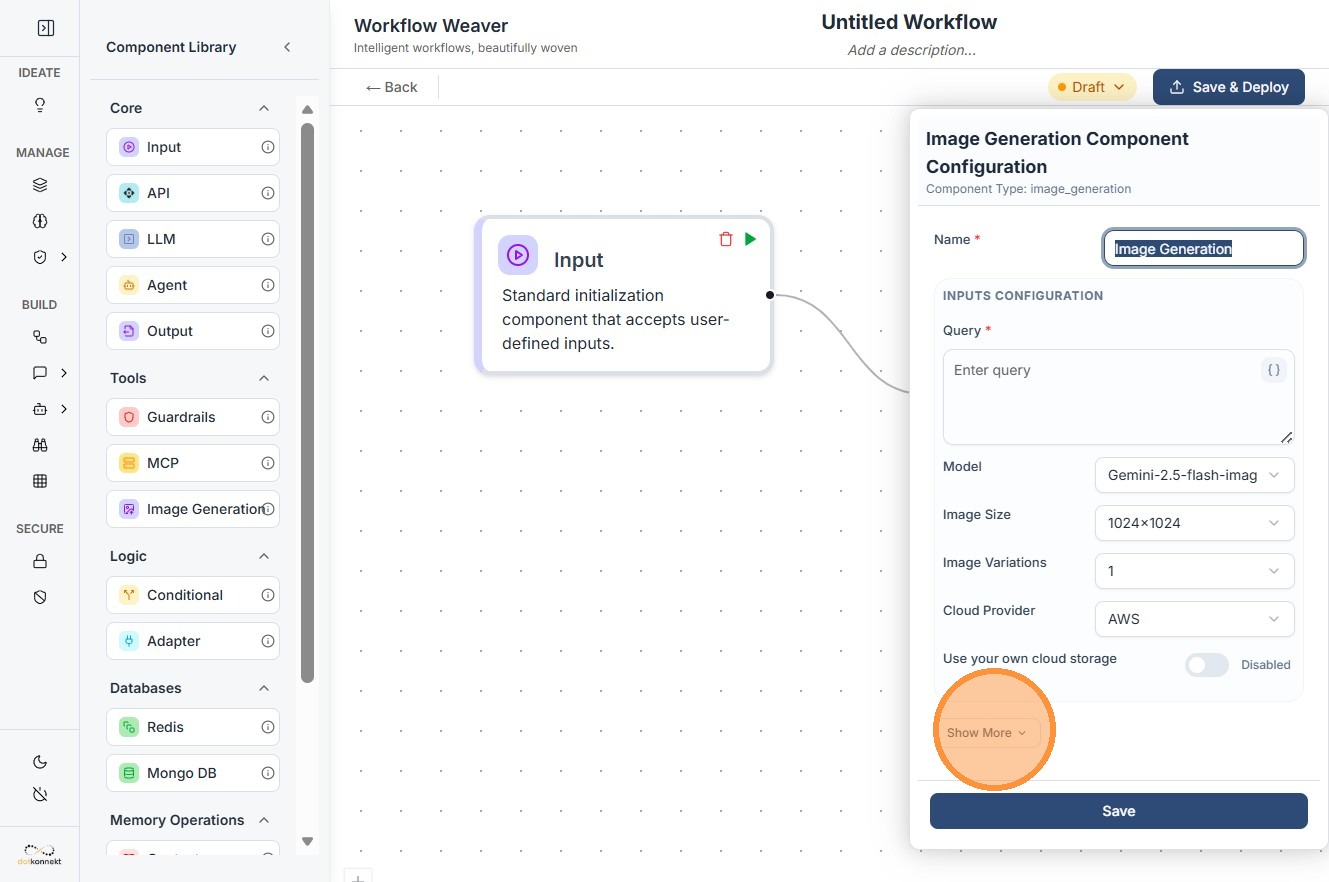Run the Input node with play icon
Viewport: 1329px width, 882px height.
[750, 239]
